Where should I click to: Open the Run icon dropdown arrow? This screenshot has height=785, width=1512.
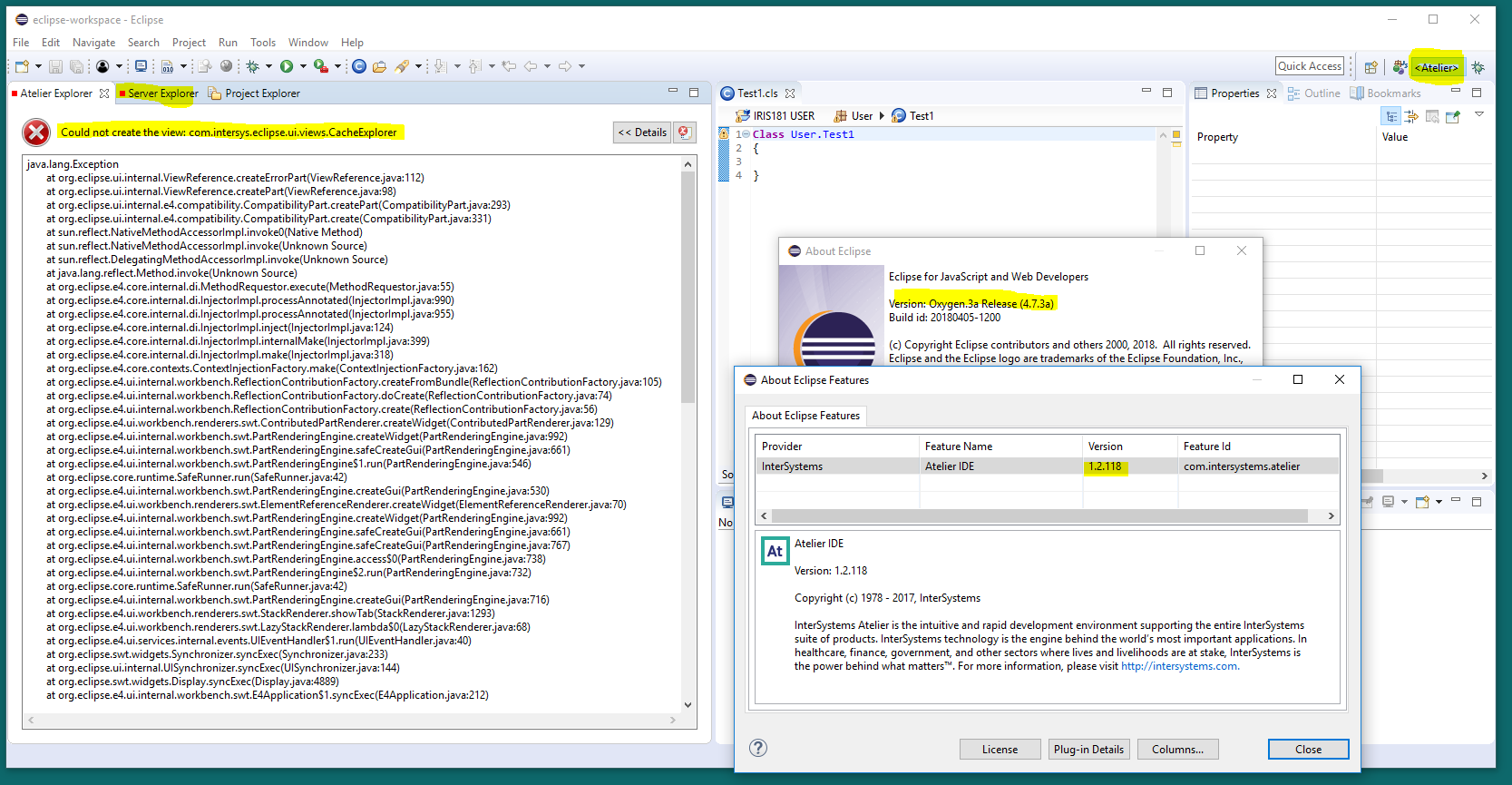pyautogui.click(x=303, y=66)
